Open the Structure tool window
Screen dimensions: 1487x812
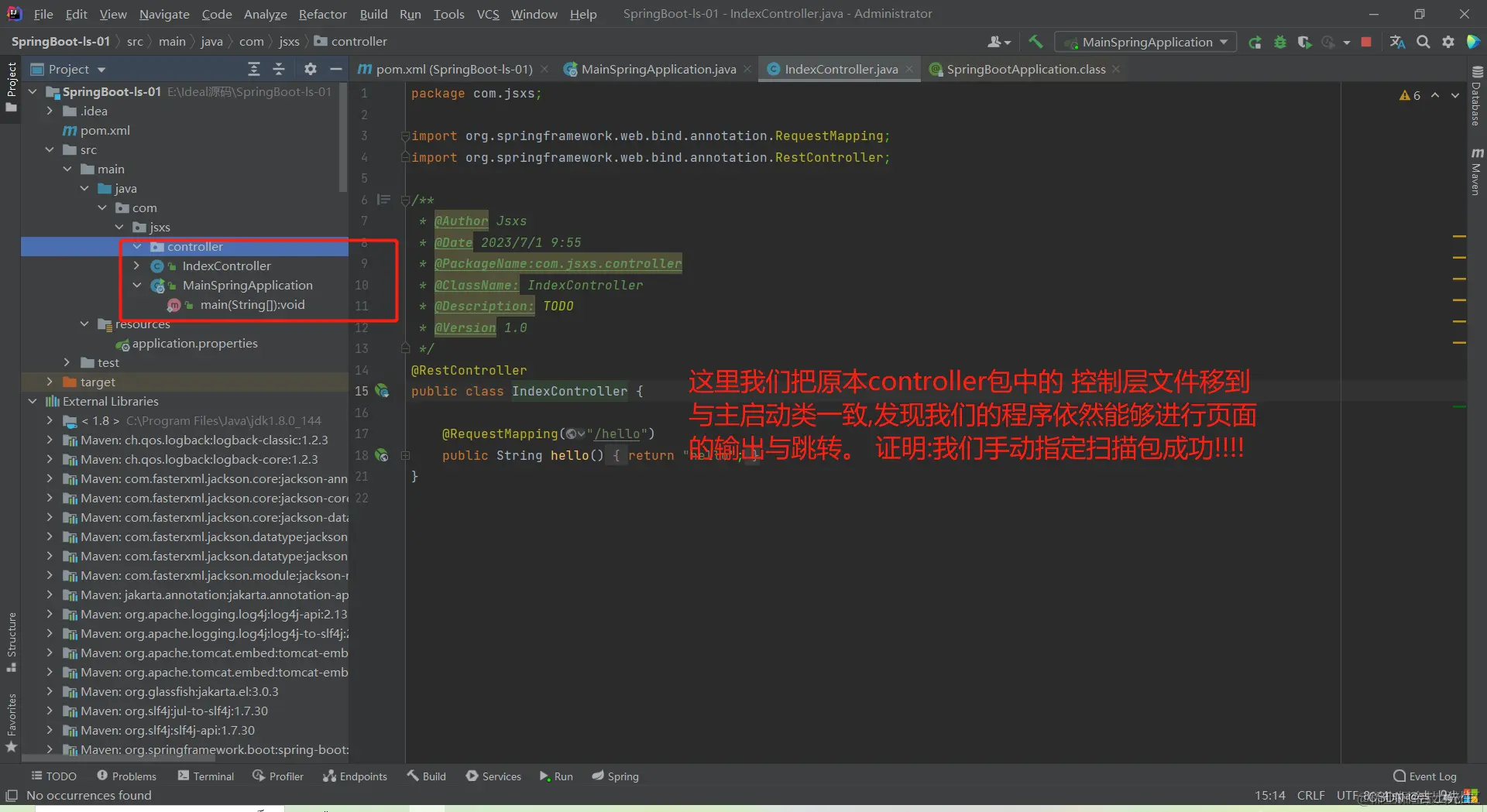pyautogui.click(x=12, y=642)
